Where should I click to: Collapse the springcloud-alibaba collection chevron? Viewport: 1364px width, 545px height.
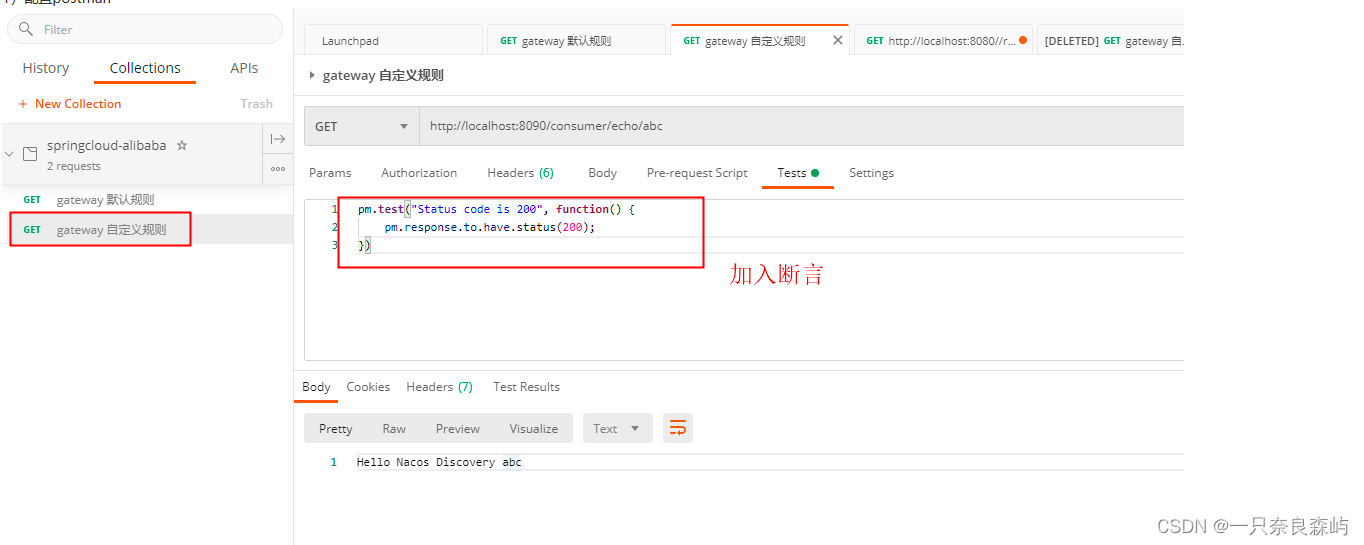[10, 154]
